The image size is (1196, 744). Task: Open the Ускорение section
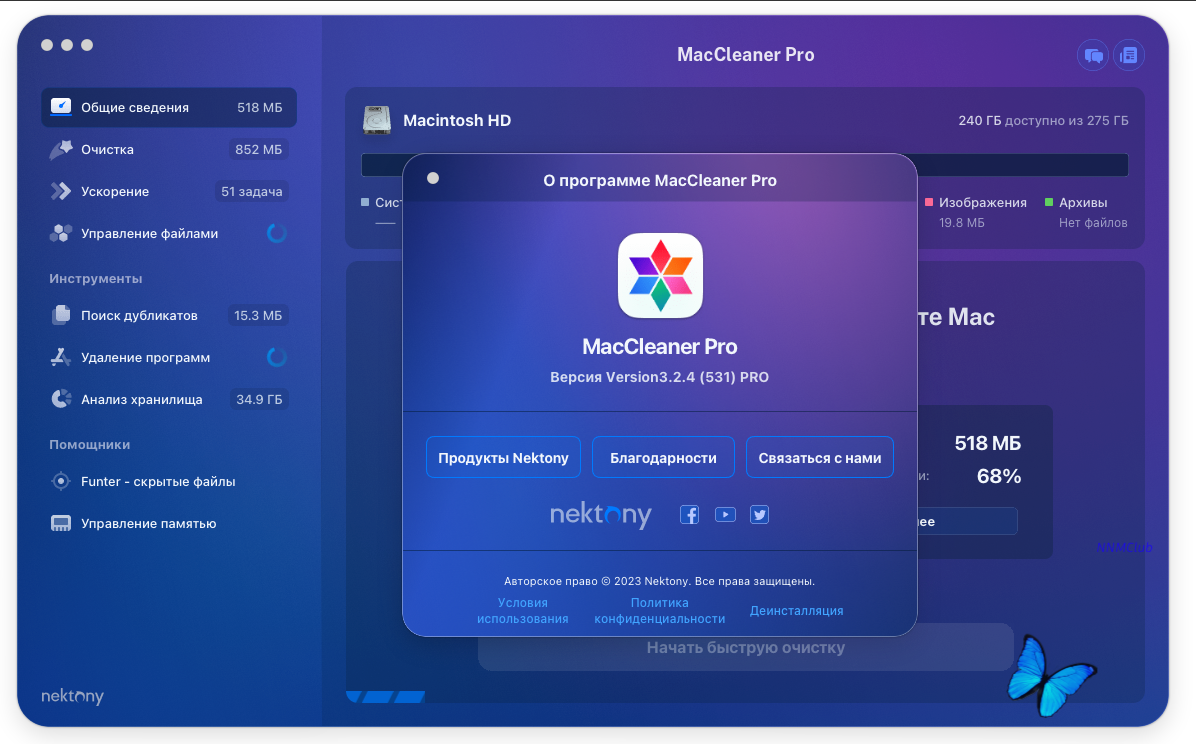pos(169,192)
